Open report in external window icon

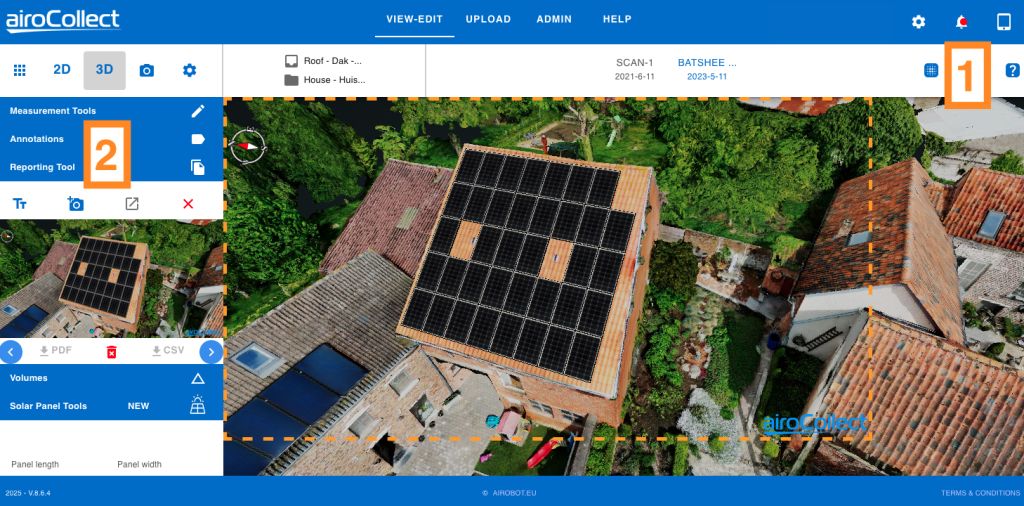click(132, 204)
